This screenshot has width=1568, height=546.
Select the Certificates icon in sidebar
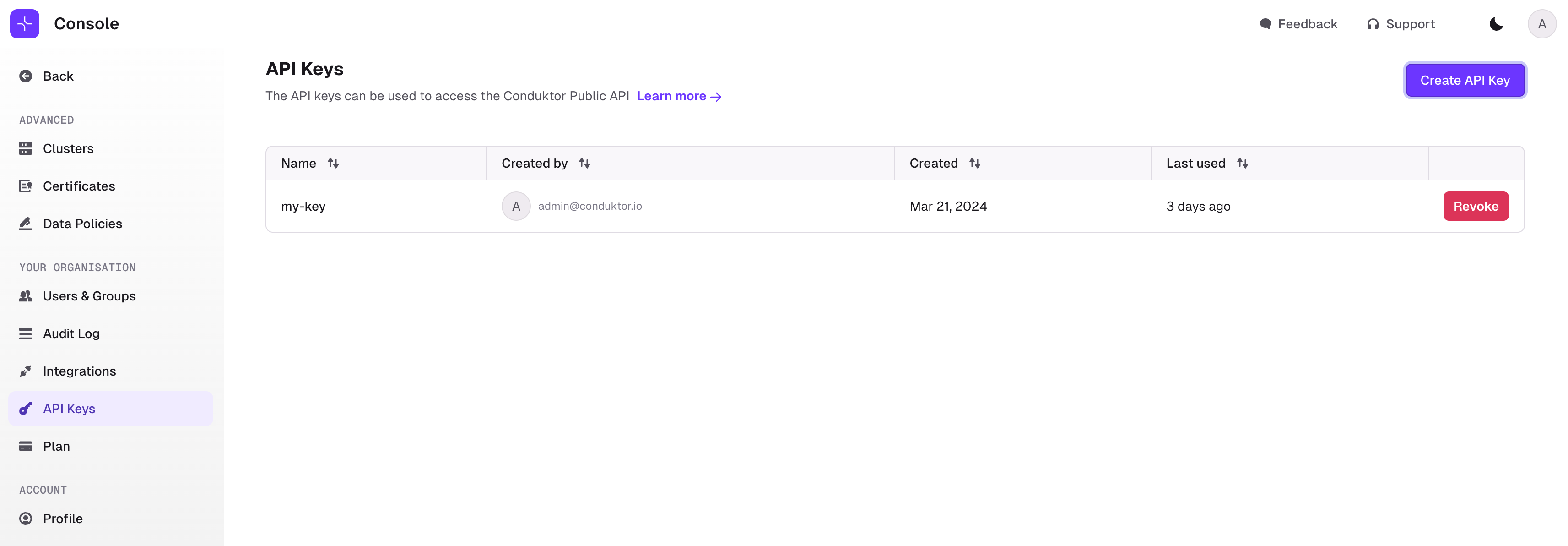click(x=26, y=186)
